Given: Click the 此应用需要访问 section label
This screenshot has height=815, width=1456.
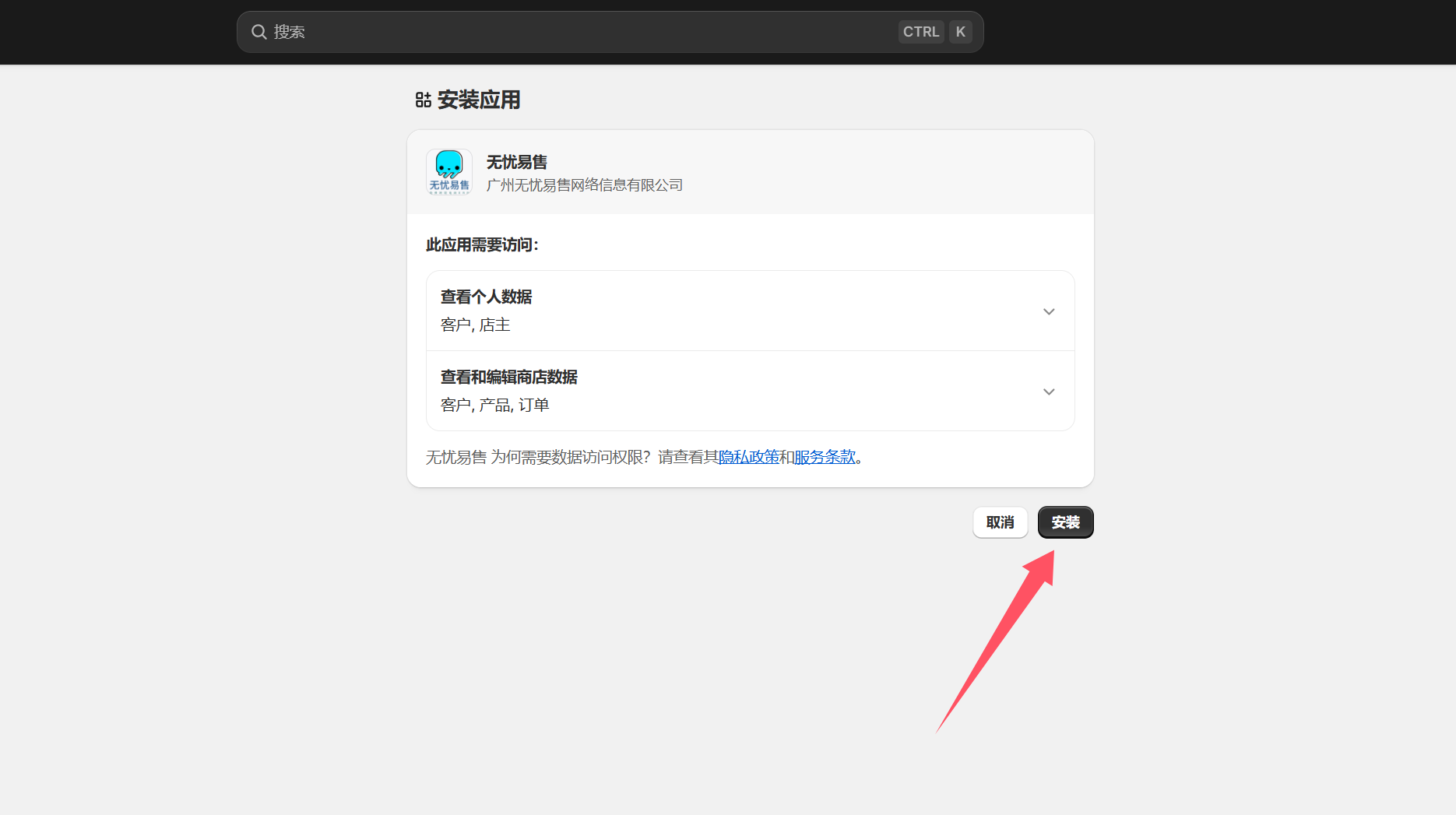Looking at the screenshot, I should [x=482, y=245].
